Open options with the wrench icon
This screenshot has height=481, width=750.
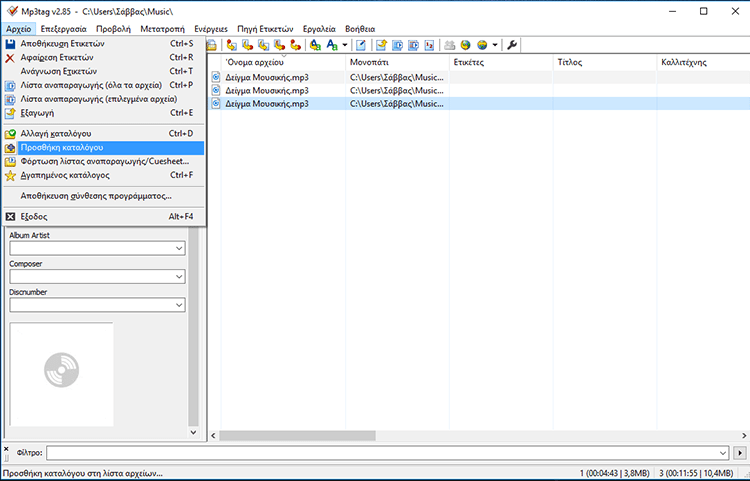click(512, 45)
